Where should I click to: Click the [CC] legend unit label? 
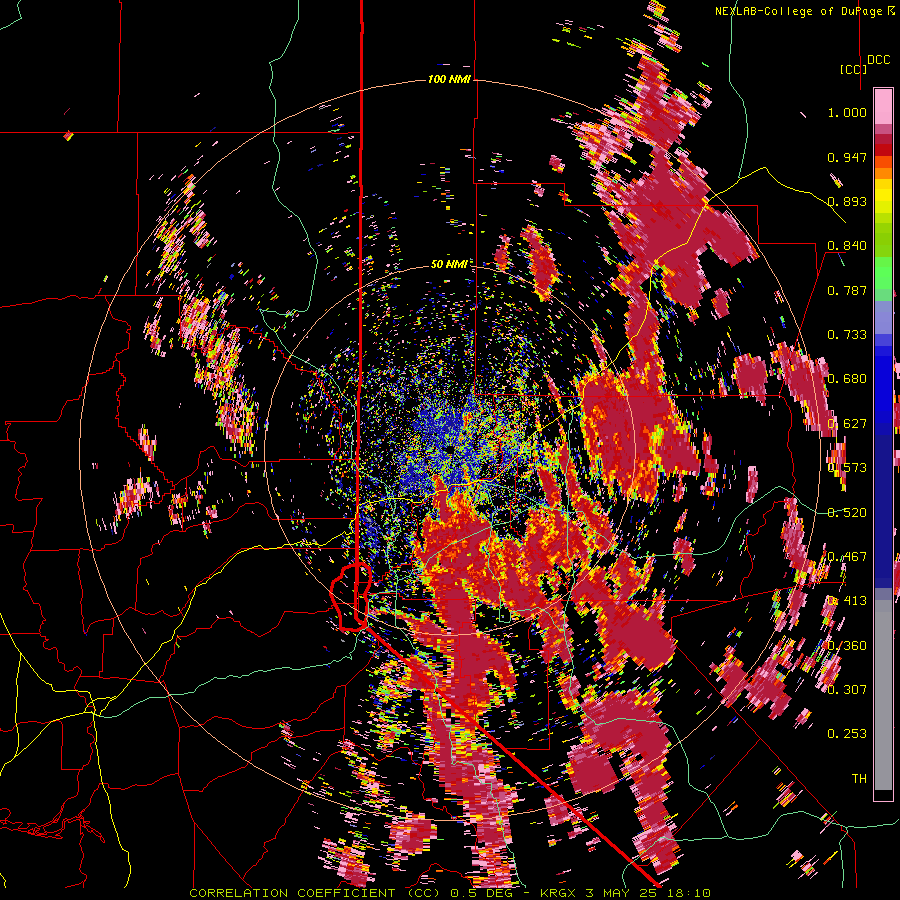(x=853, y=69)
